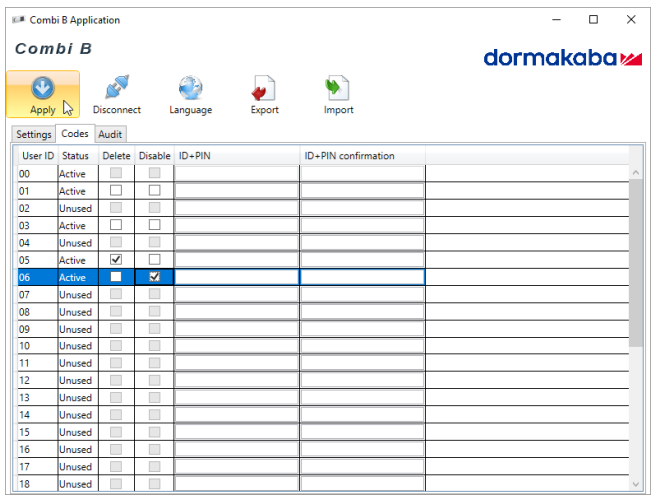Click the scrollbar down arrow
Viewport: 658px width, 504px height.
tap(636, 485)
